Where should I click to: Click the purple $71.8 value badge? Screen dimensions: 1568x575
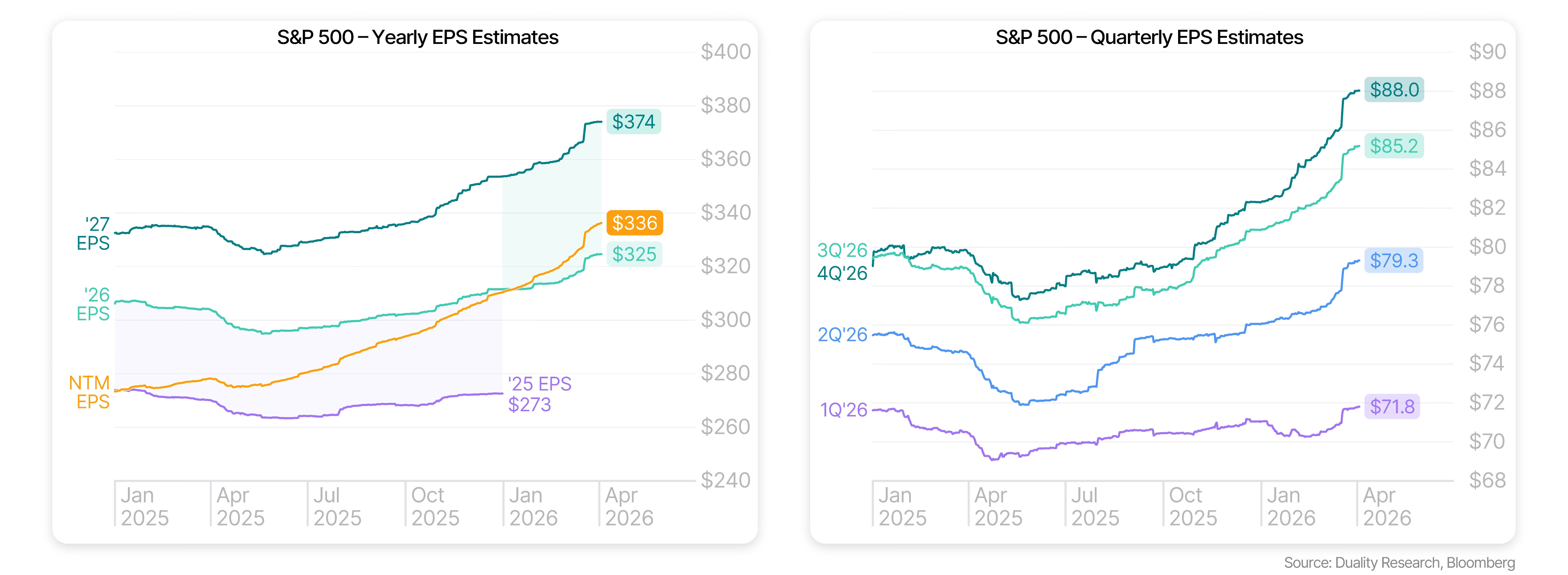coord(1392,406)
